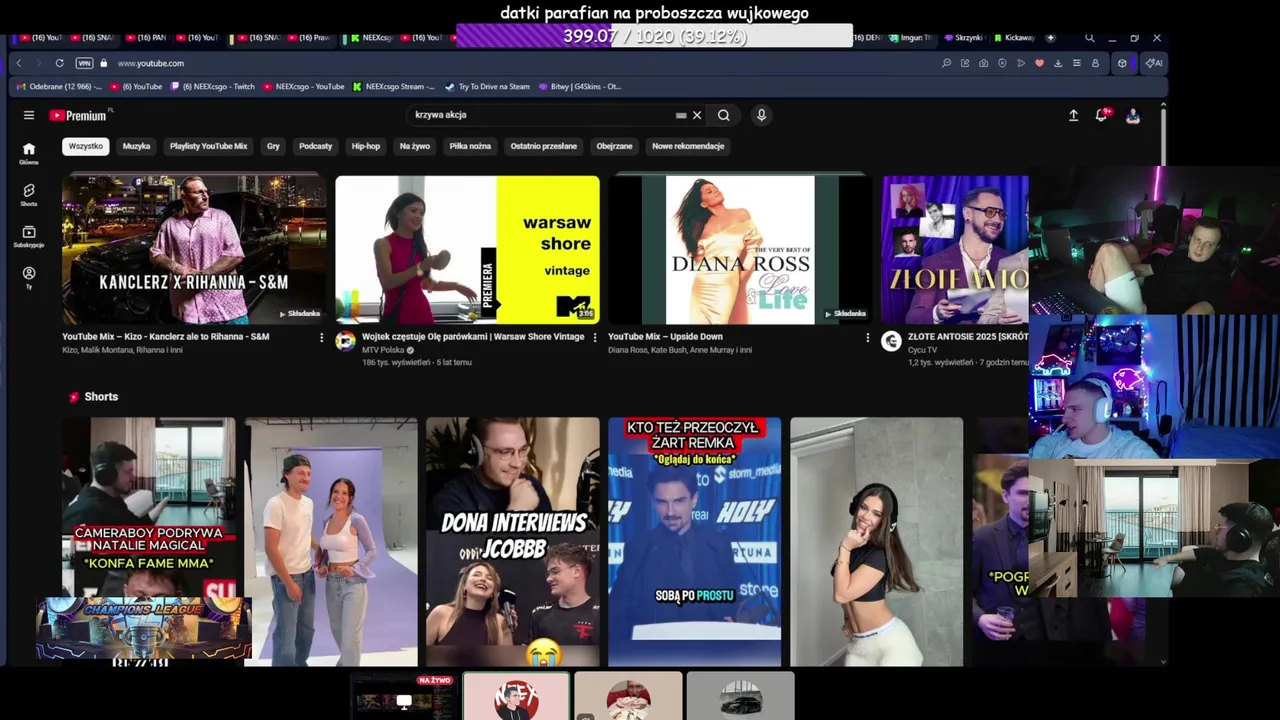Click the heart icon in browser toolbar
1280x720 pixels.
tap(1039, 63)
